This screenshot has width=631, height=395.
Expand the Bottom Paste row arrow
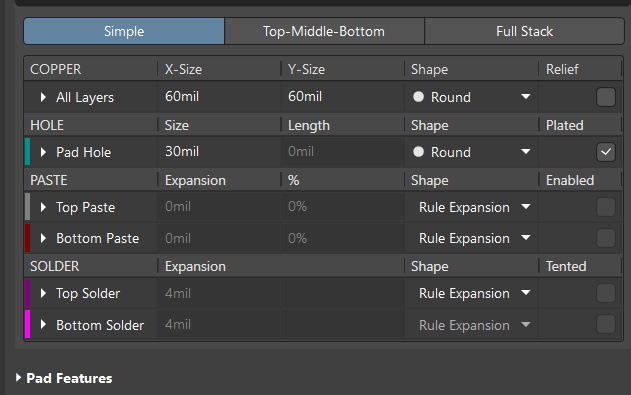43,238
